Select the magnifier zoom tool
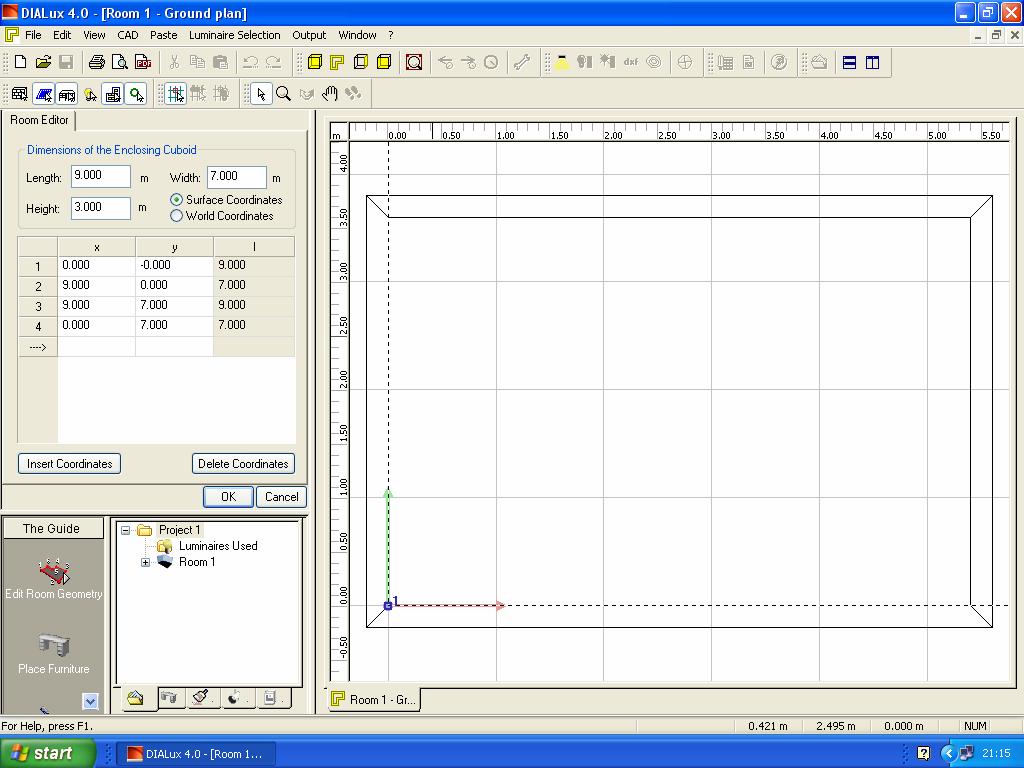The height and width of the screenshot is (768, 1024). pos(283,94)
